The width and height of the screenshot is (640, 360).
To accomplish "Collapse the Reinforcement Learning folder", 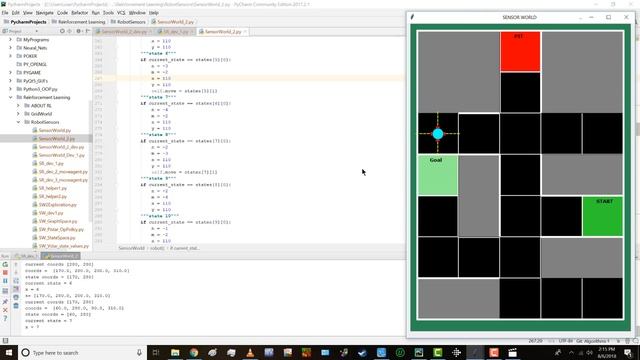I will pos(11,97).
